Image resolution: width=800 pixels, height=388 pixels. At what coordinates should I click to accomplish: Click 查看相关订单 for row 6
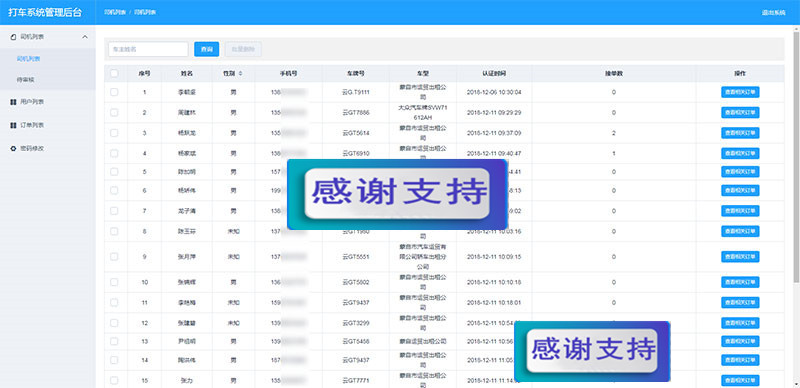click(x=740, y=190)
